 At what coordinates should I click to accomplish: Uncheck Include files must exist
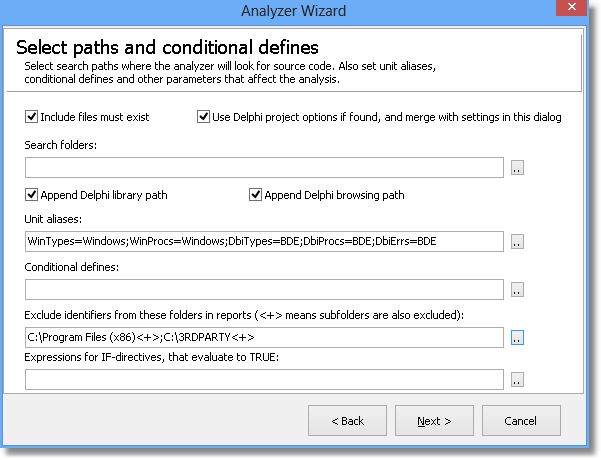pos(31,117)
